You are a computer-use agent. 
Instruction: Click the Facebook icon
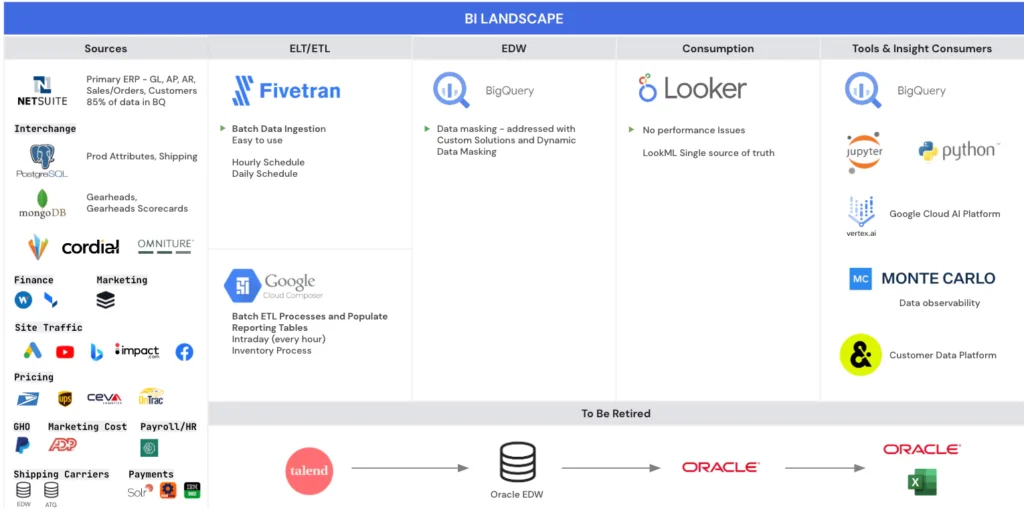(184, 352)
